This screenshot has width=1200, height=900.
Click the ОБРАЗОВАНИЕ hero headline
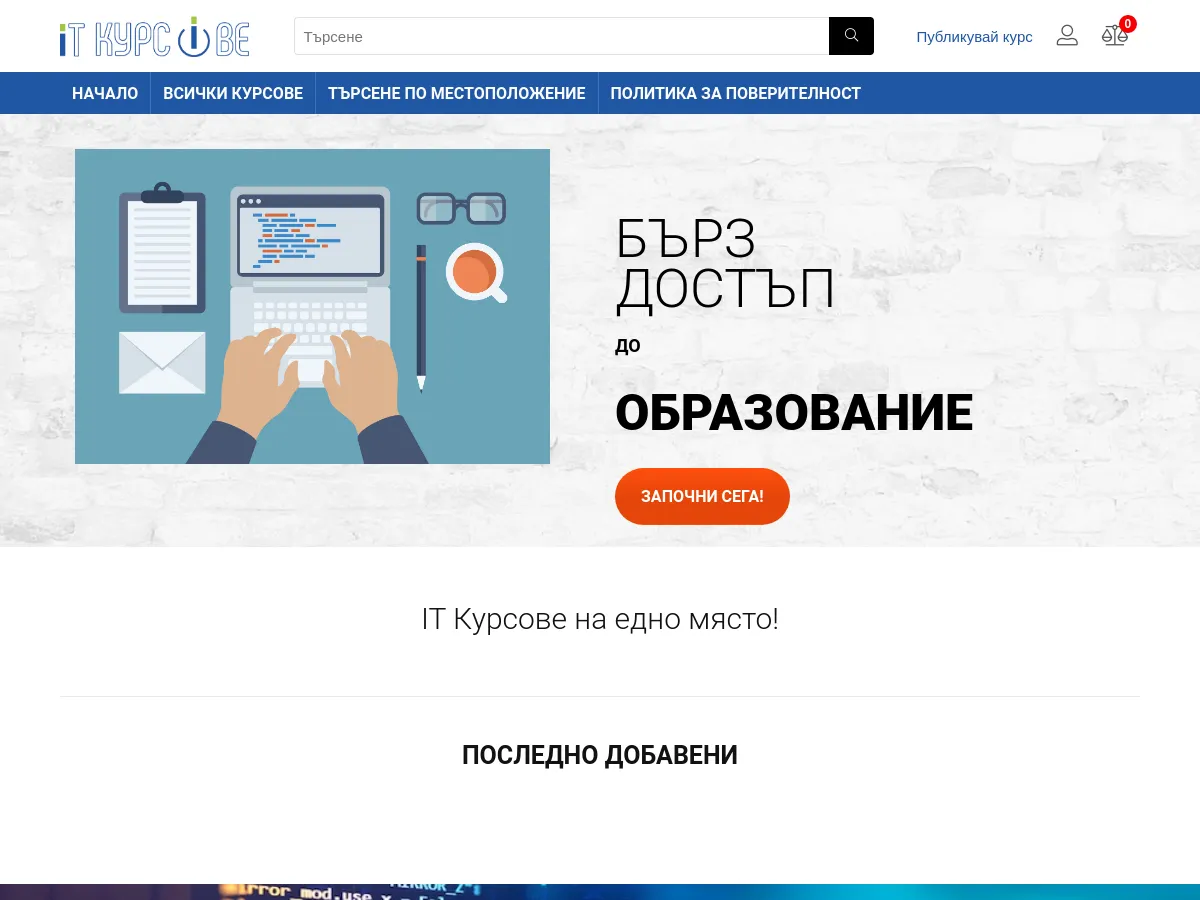793,413
